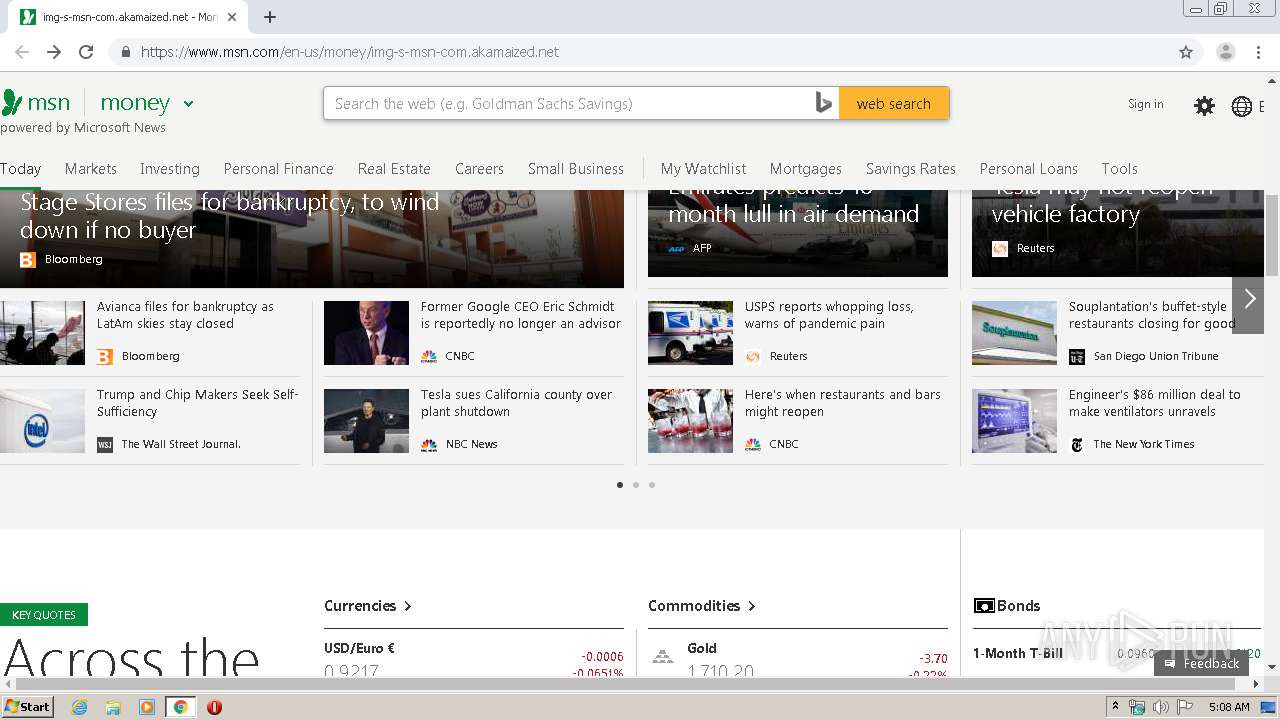This screenshot has width=1280, height=720.
Task: Click the Opera icon in taskbar
Action: 214,707
